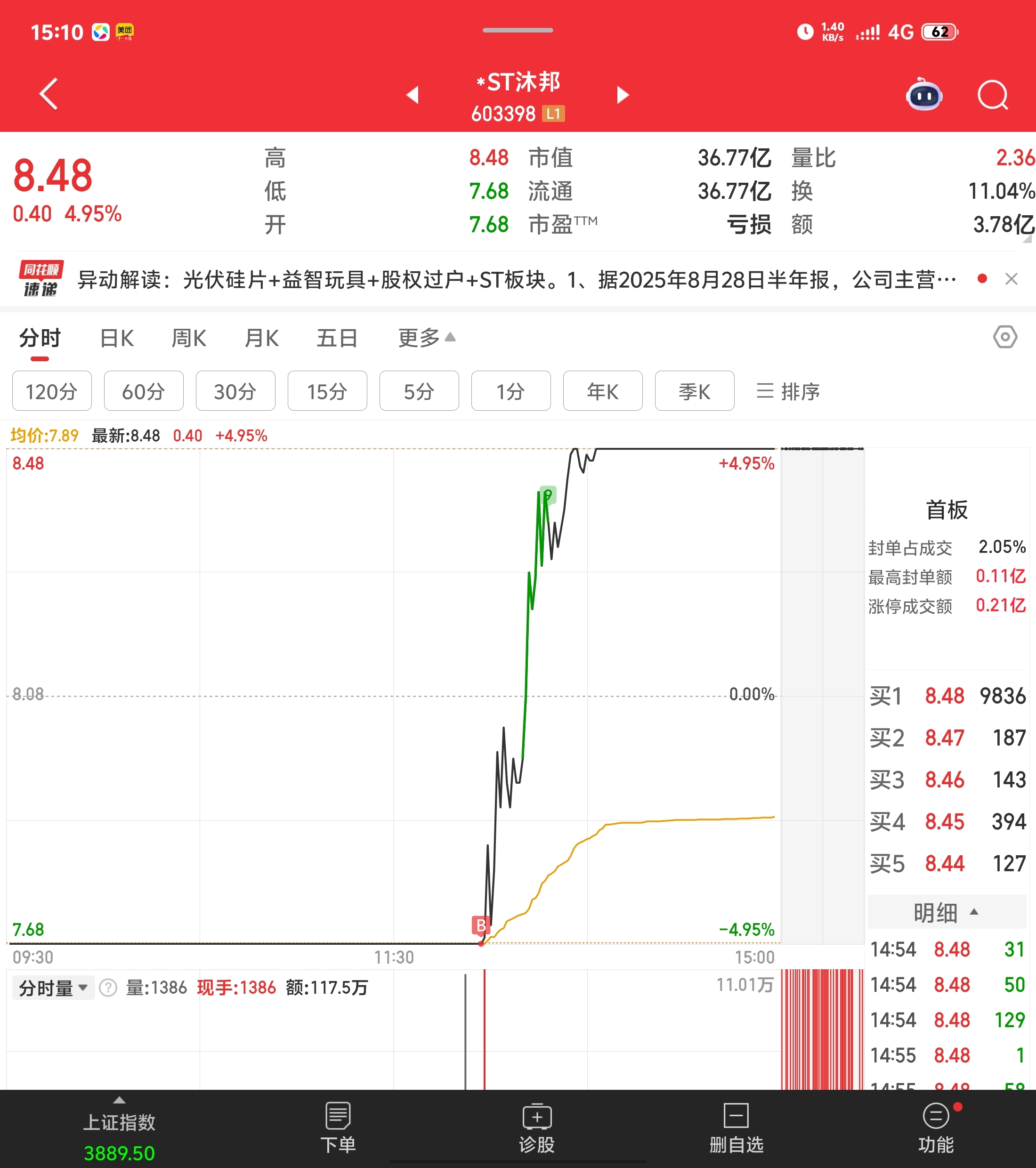Screen dimensions: 1036x1168
Task: Tap the back arrow icon
Action: (x=49, y=94)
